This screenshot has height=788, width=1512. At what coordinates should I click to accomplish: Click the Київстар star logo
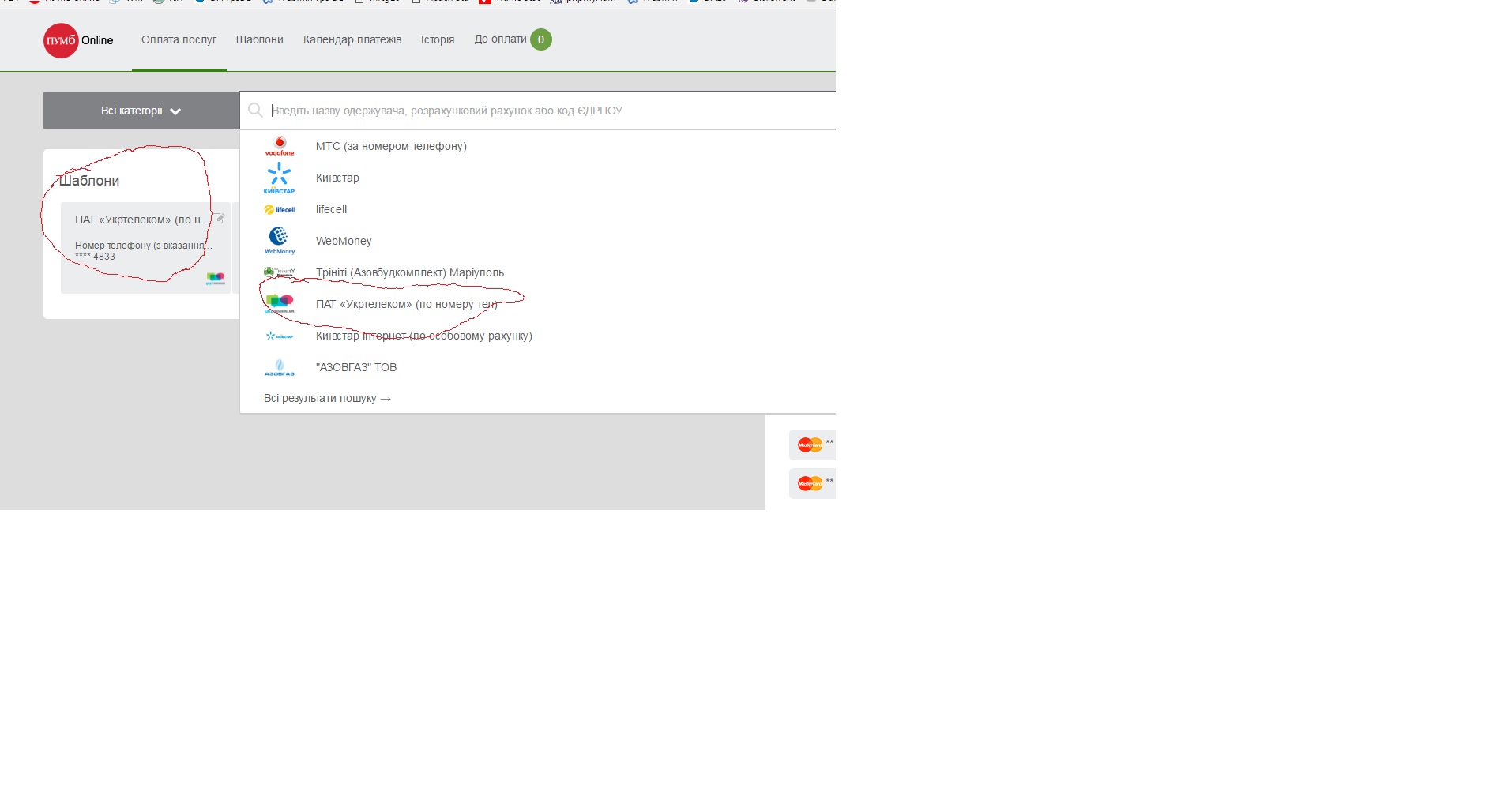pyautogui.click(x=279, y=178)
